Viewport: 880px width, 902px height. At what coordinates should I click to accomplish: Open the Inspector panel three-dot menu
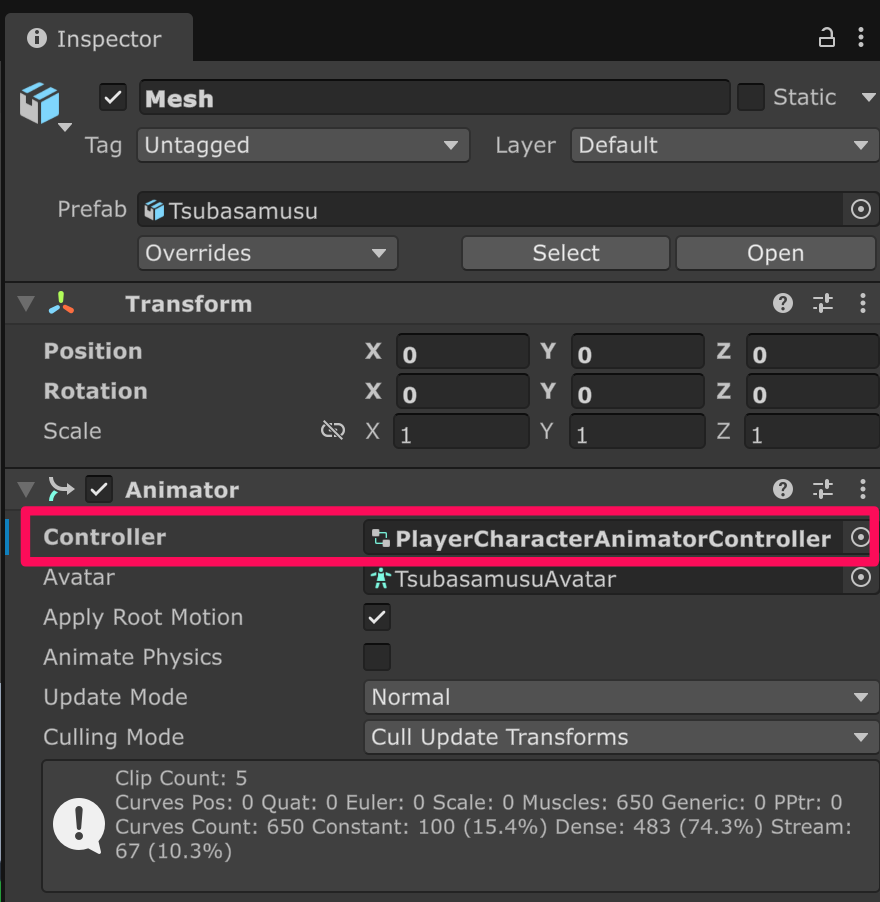861,38
